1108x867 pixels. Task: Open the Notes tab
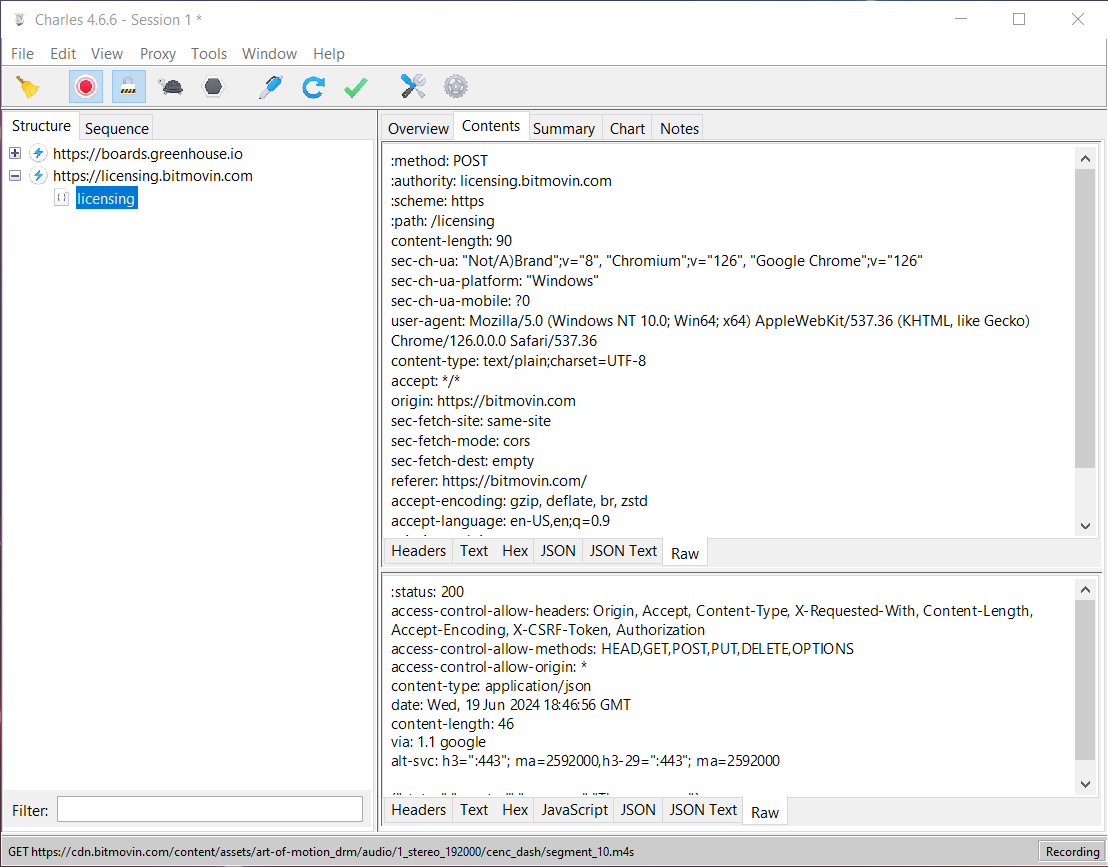(679, 129)
